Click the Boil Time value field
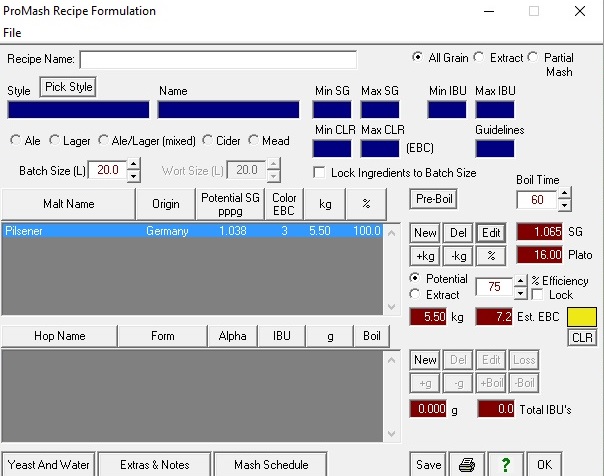This screenshot has width=604, height=476. point(537,199)
